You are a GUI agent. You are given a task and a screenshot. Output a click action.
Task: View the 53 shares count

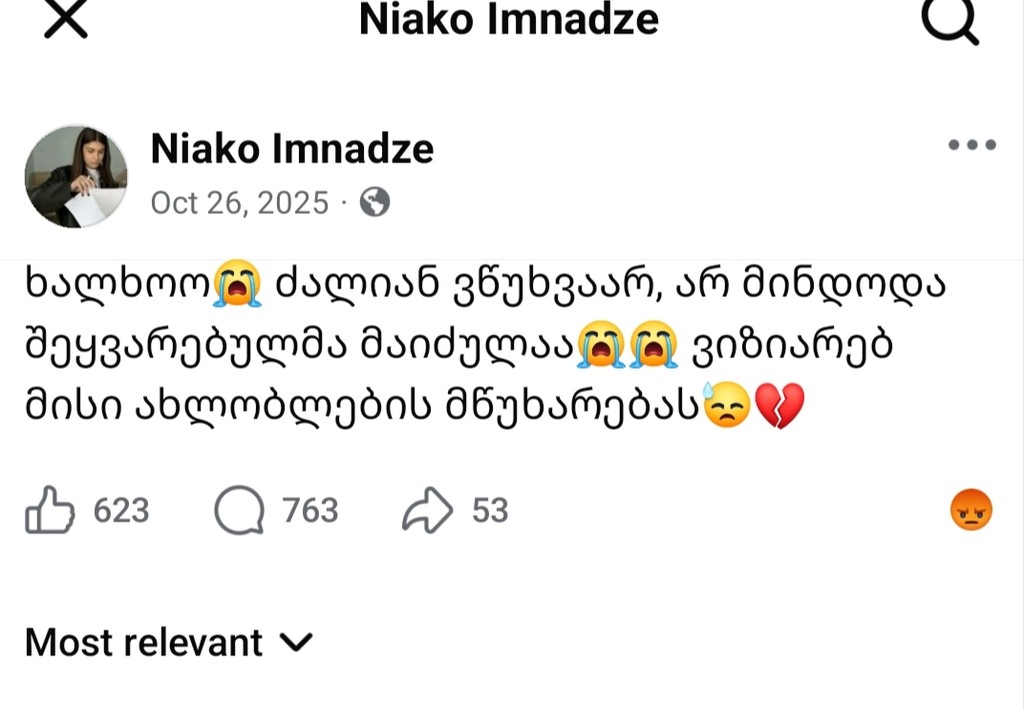(490, 511)
